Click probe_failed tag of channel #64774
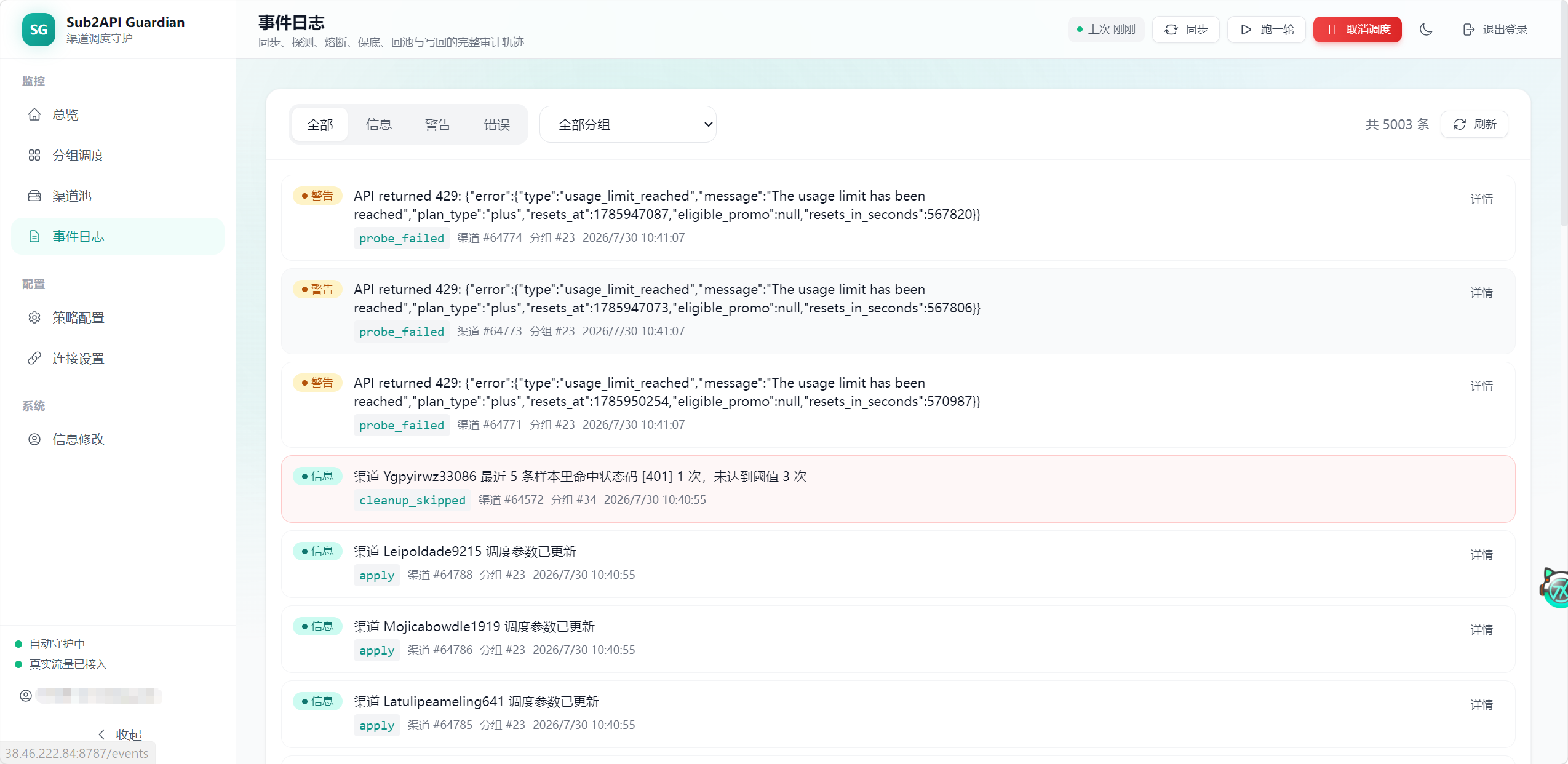Image resolution: width=1568 pixels, height=764 pixels. (x=402, y=238)
